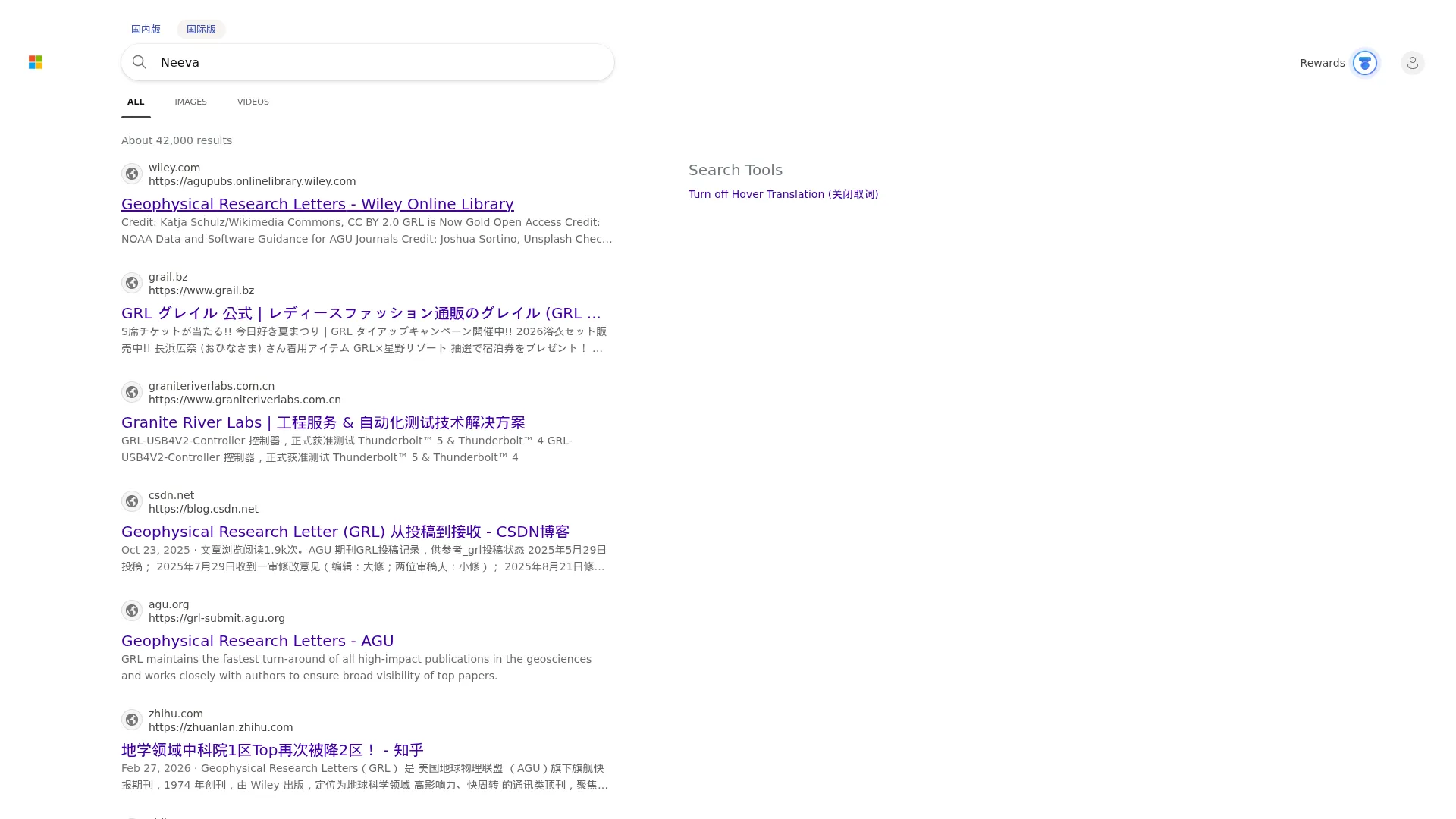Click the Search Tools heading
The height and width of the screenshot is (819, 1456).
(x=736, y=170)
